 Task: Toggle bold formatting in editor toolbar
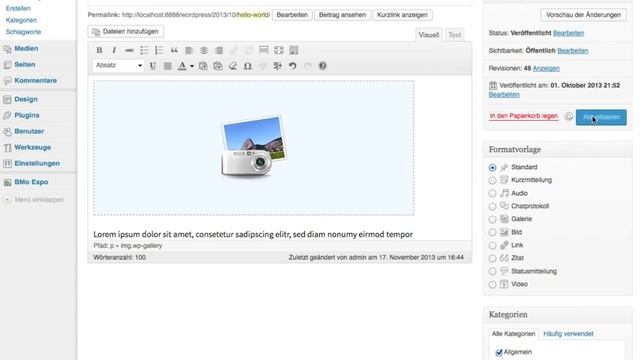click(99, 50)
